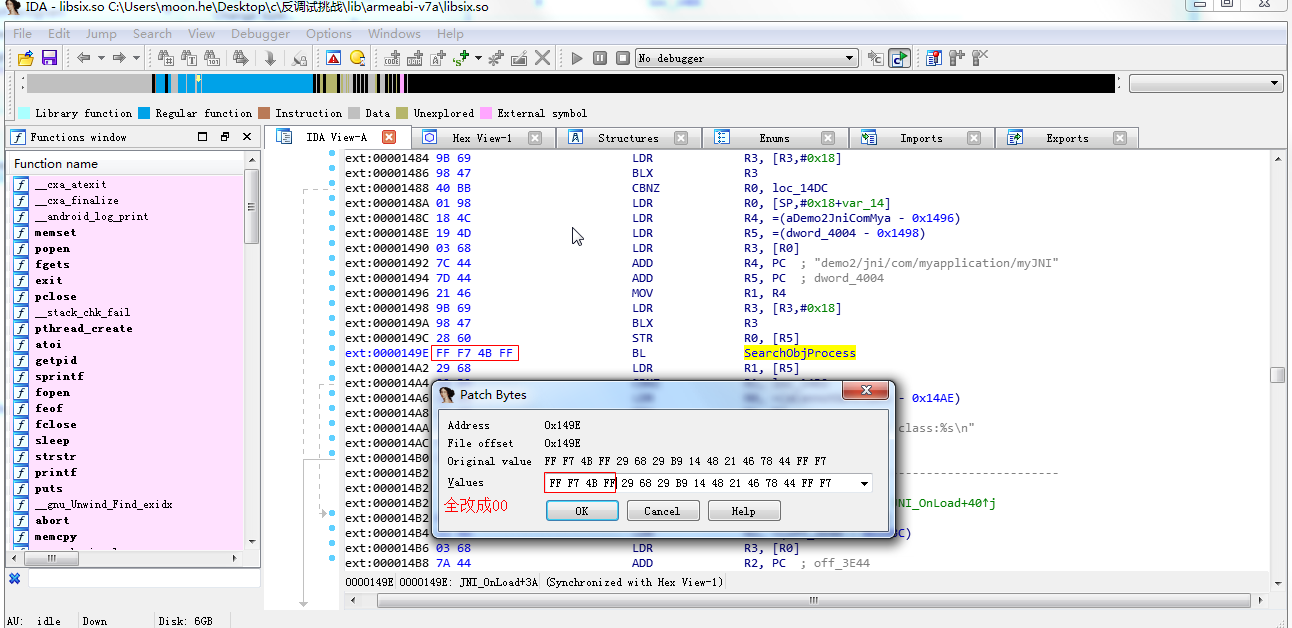Click the large X delete toolbar icon
Viewport: 1292px width, 628px height.
click(542, 58)
